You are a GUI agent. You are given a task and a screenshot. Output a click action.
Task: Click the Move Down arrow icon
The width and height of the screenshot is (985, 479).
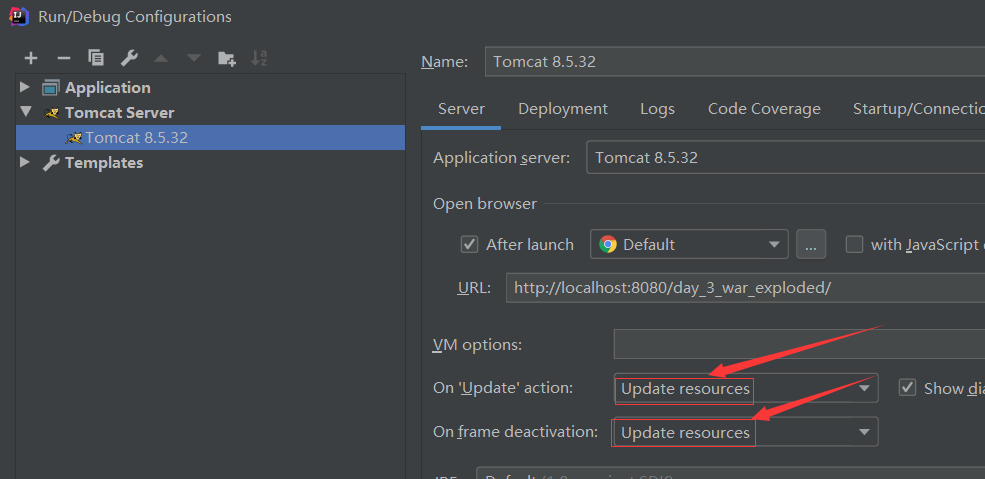[193, 58]
